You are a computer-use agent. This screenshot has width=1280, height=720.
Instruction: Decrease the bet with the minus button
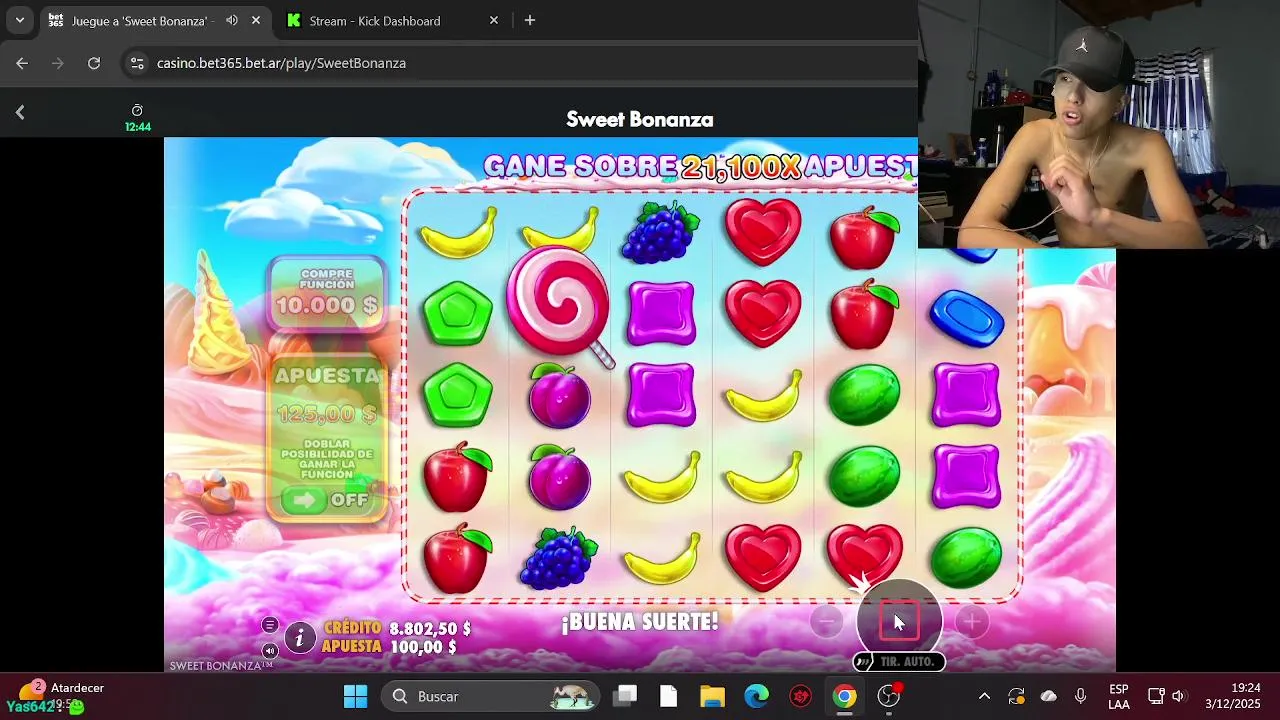pos(826,622)
